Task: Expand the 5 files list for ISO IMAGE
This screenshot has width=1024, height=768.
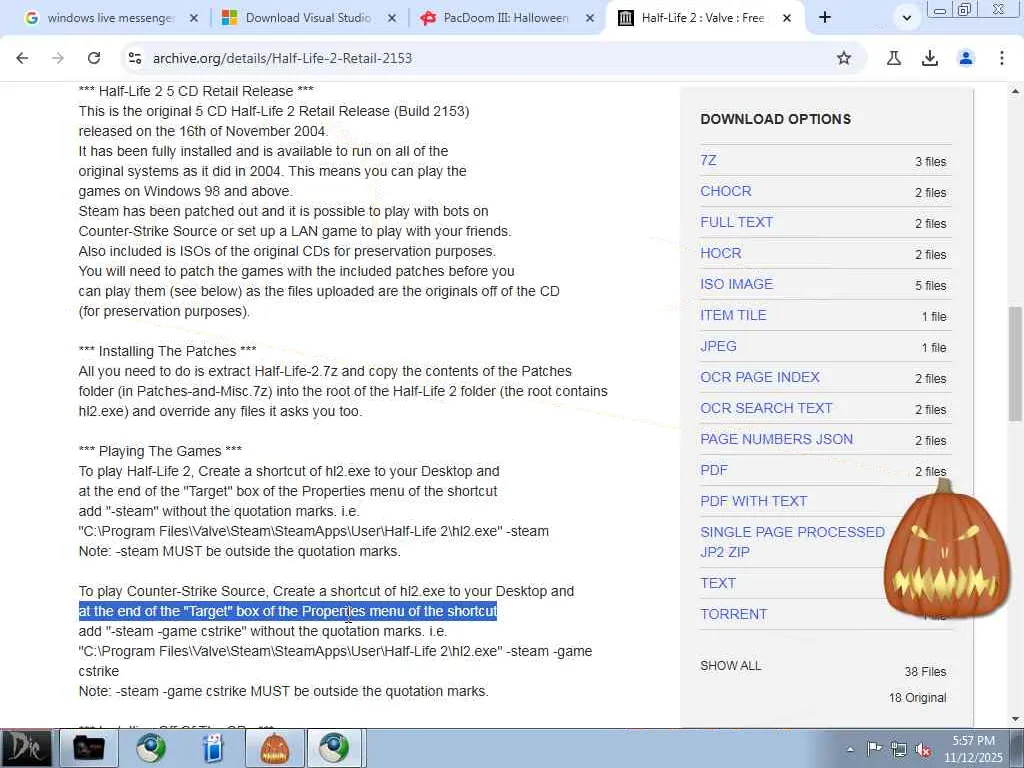Action: 930,285
